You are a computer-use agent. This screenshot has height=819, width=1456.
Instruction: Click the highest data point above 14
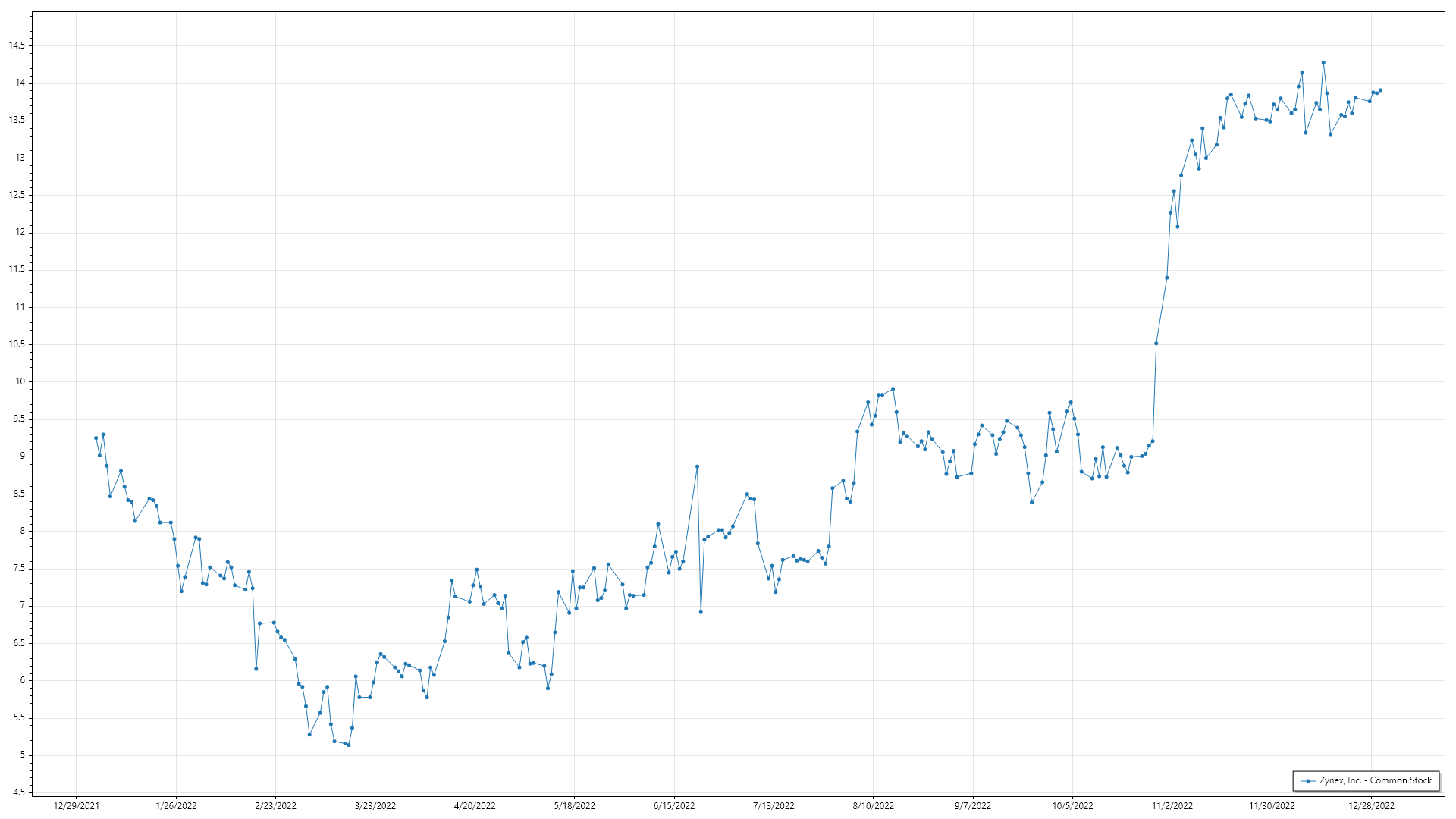click(1323, 63)
